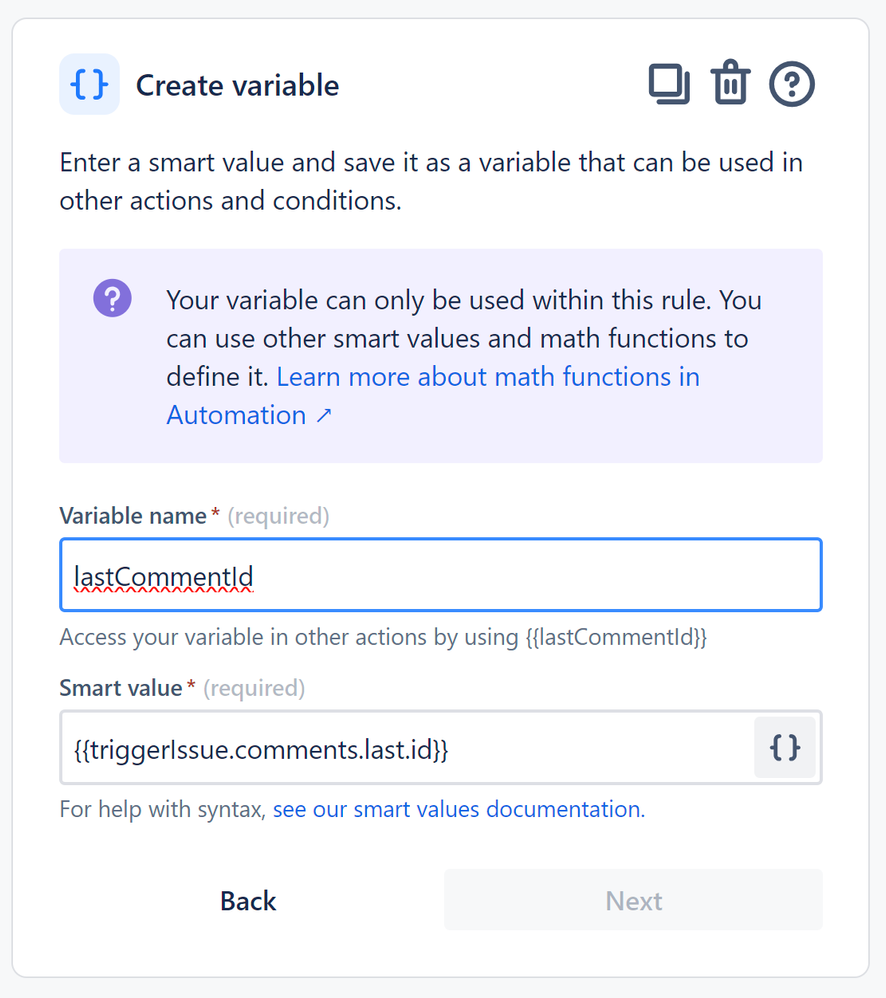Click the Smart value field label

pyautogui.click(x=121, y=688)
